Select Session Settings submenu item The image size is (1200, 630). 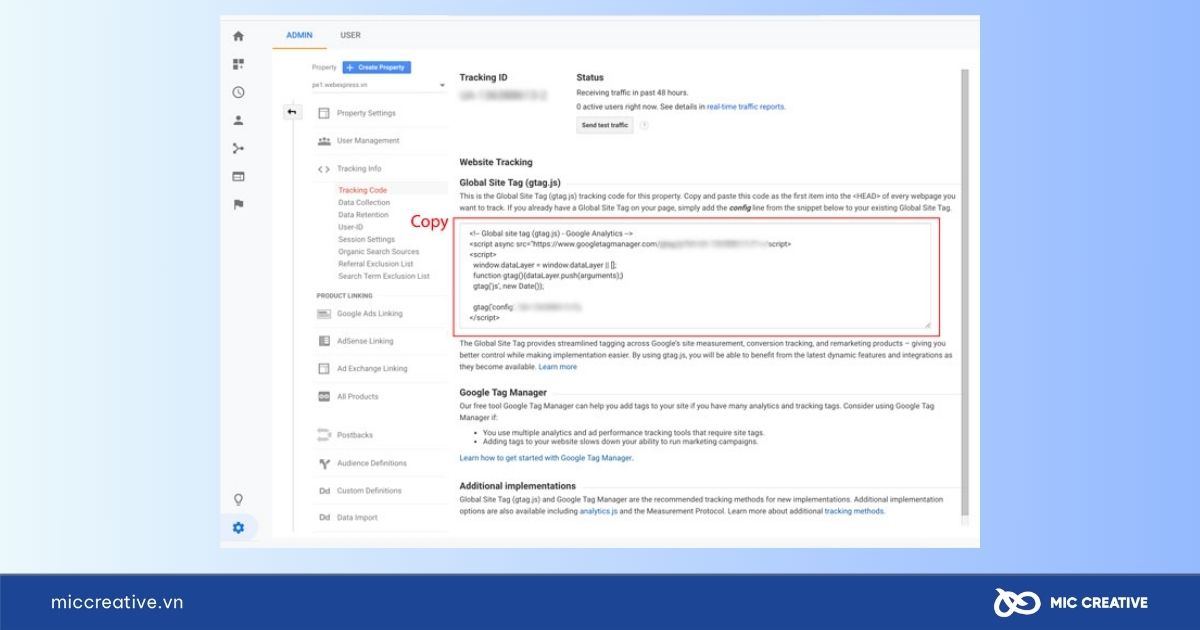[x=366, y=240]
